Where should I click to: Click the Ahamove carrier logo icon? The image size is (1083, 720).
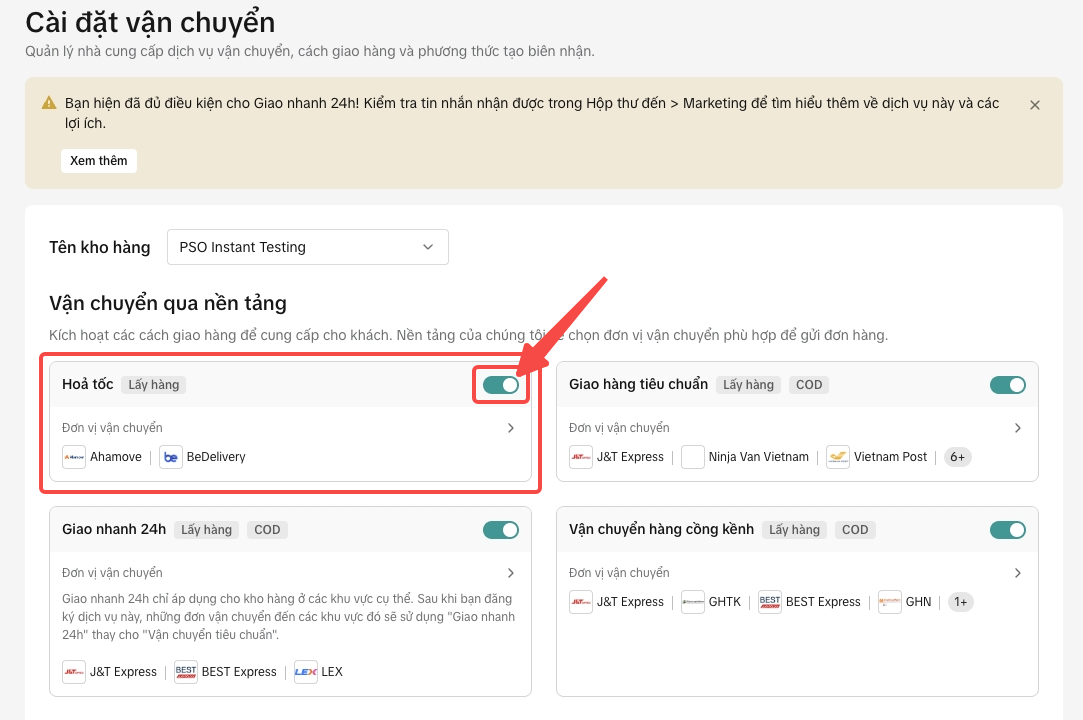click(74, 457)
